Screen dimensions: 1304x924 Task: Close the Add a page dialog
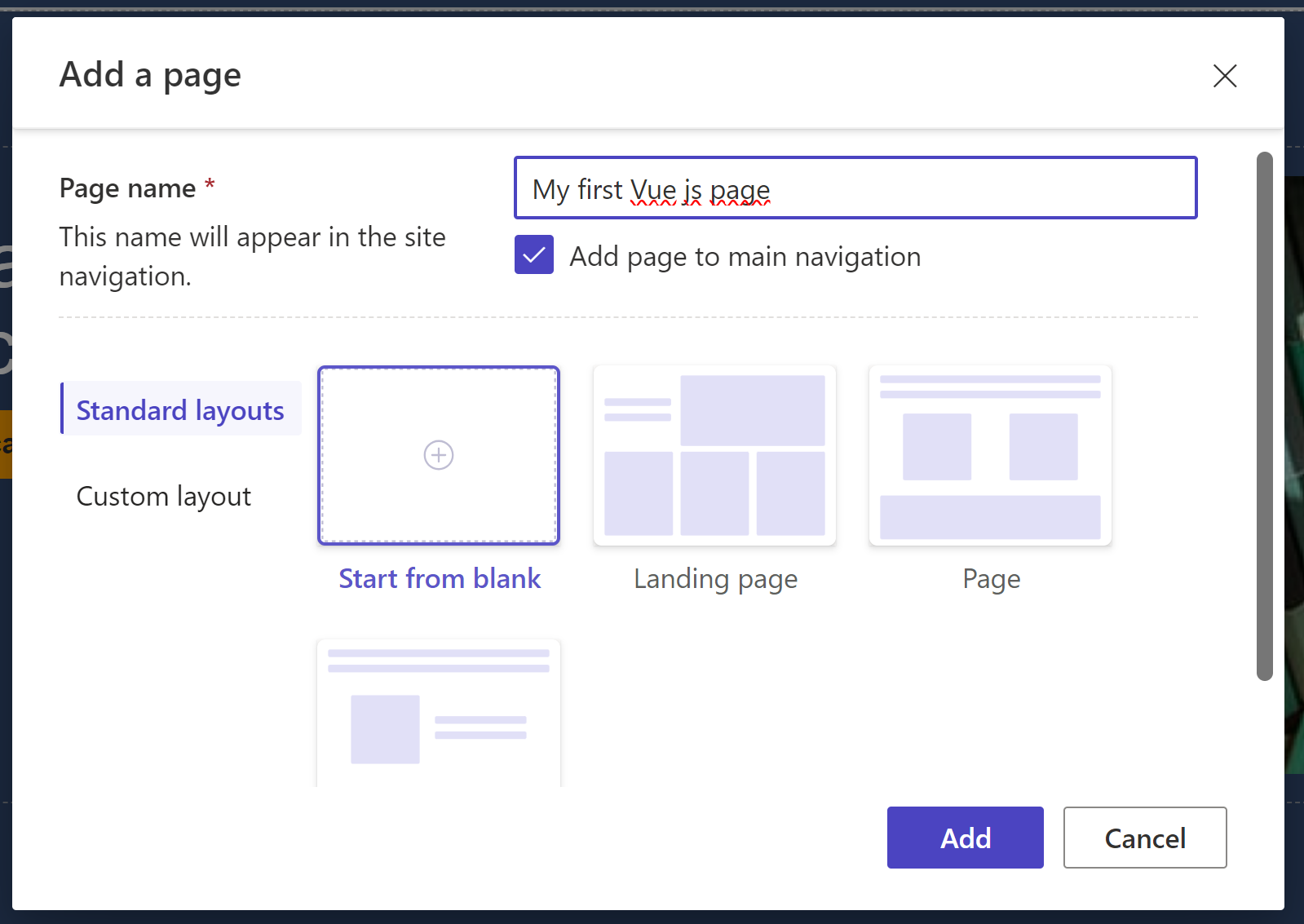tap(1224, 76)
